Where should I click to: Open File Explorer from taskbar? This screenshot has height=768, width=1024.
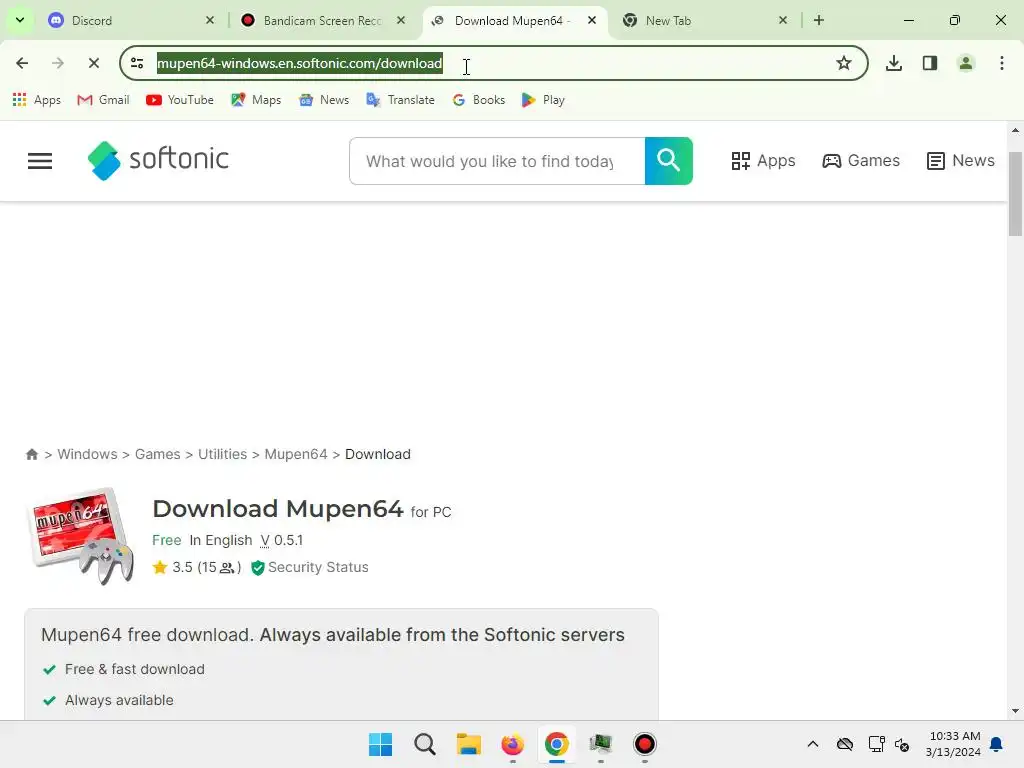tap(468, 744)
